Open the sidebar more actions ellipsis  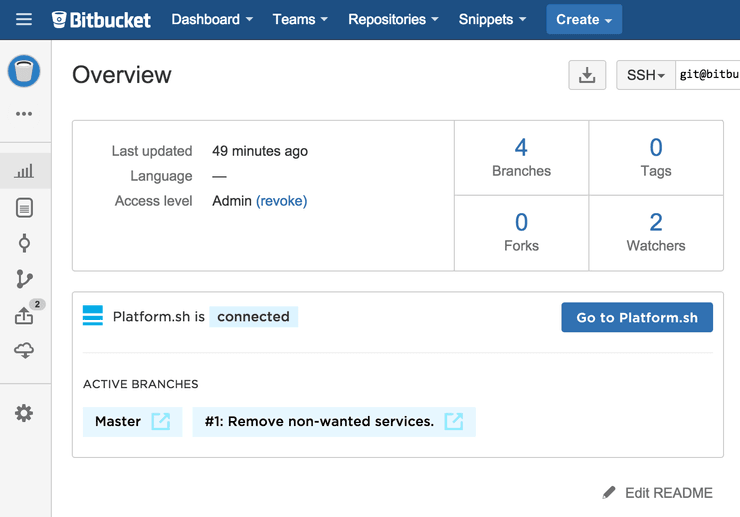coord(24,114)
